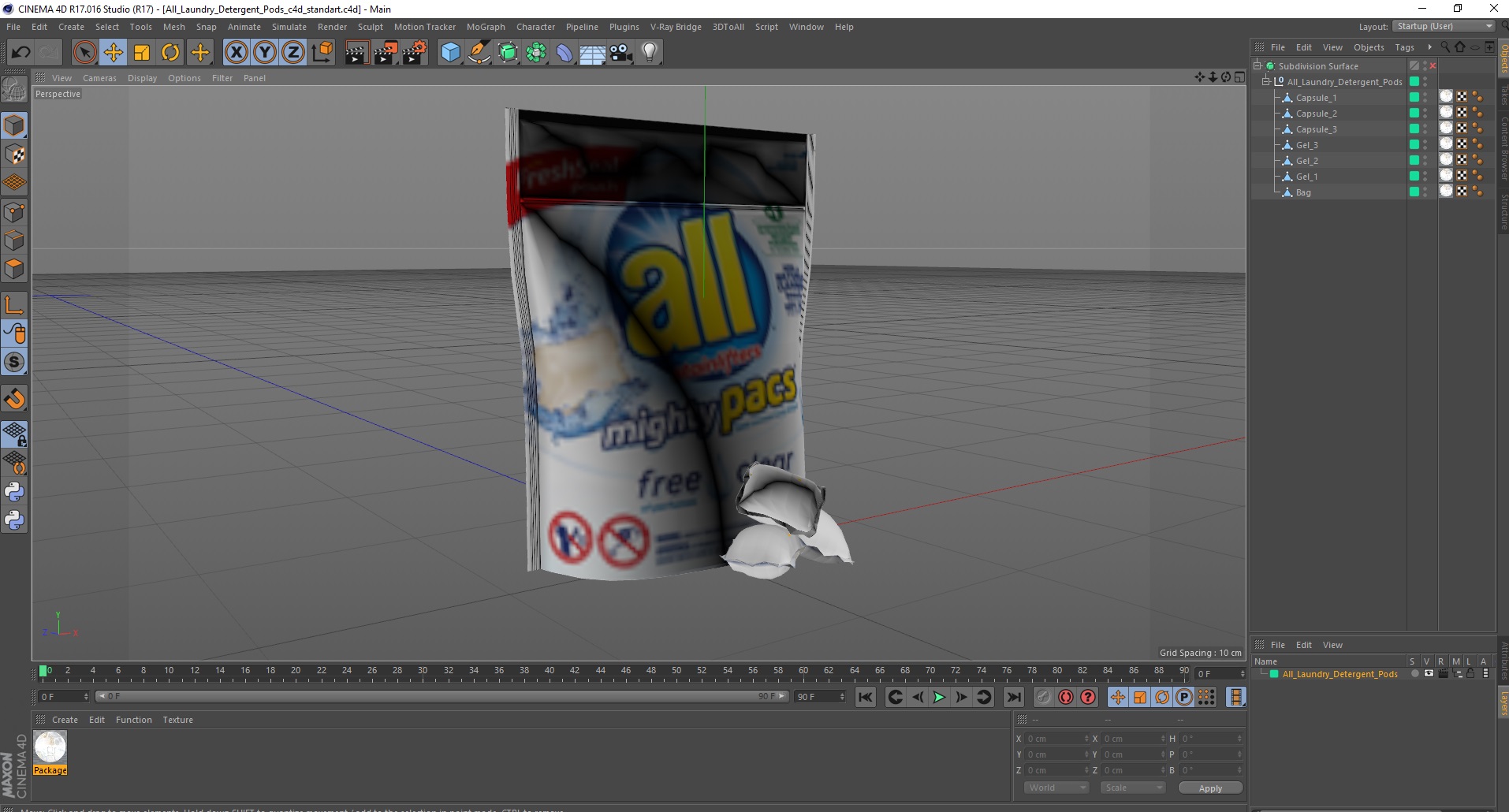1509x812 pixels.
Task: Toggle Capsule_1 visibility dots
Action: 1425,98
